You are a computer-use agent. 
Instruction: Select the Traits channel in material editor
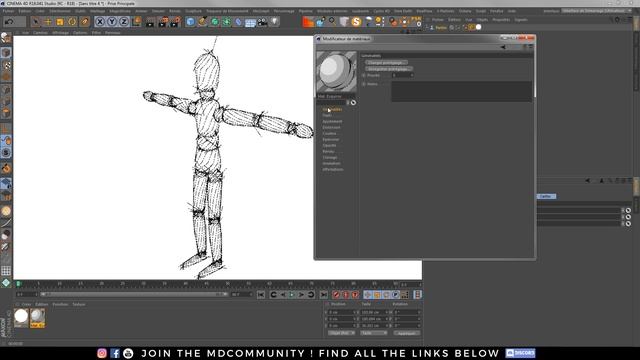point(327,116)
